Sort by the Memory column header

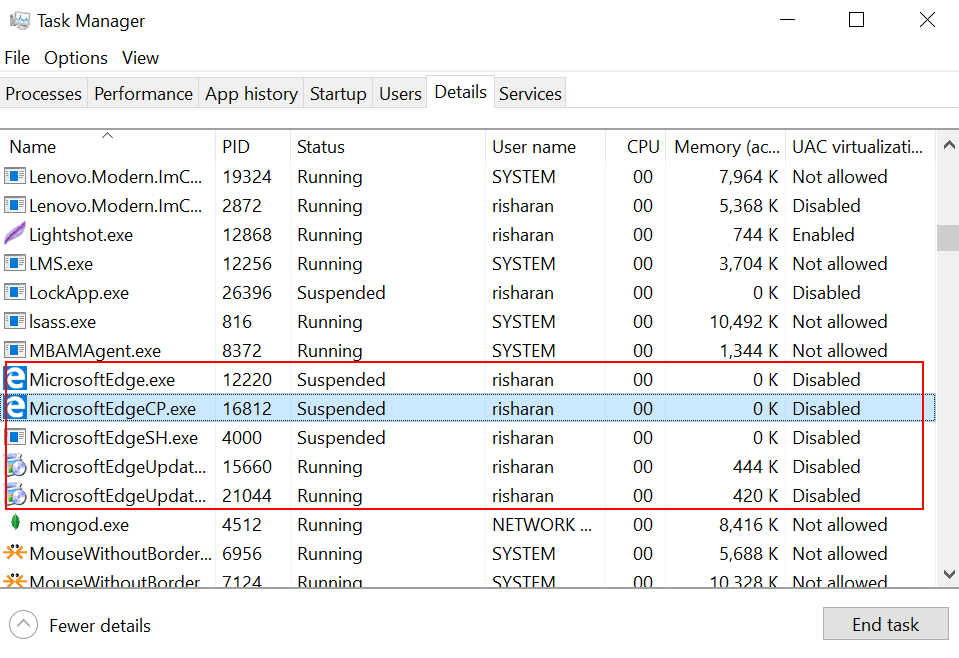coord(725,147)
